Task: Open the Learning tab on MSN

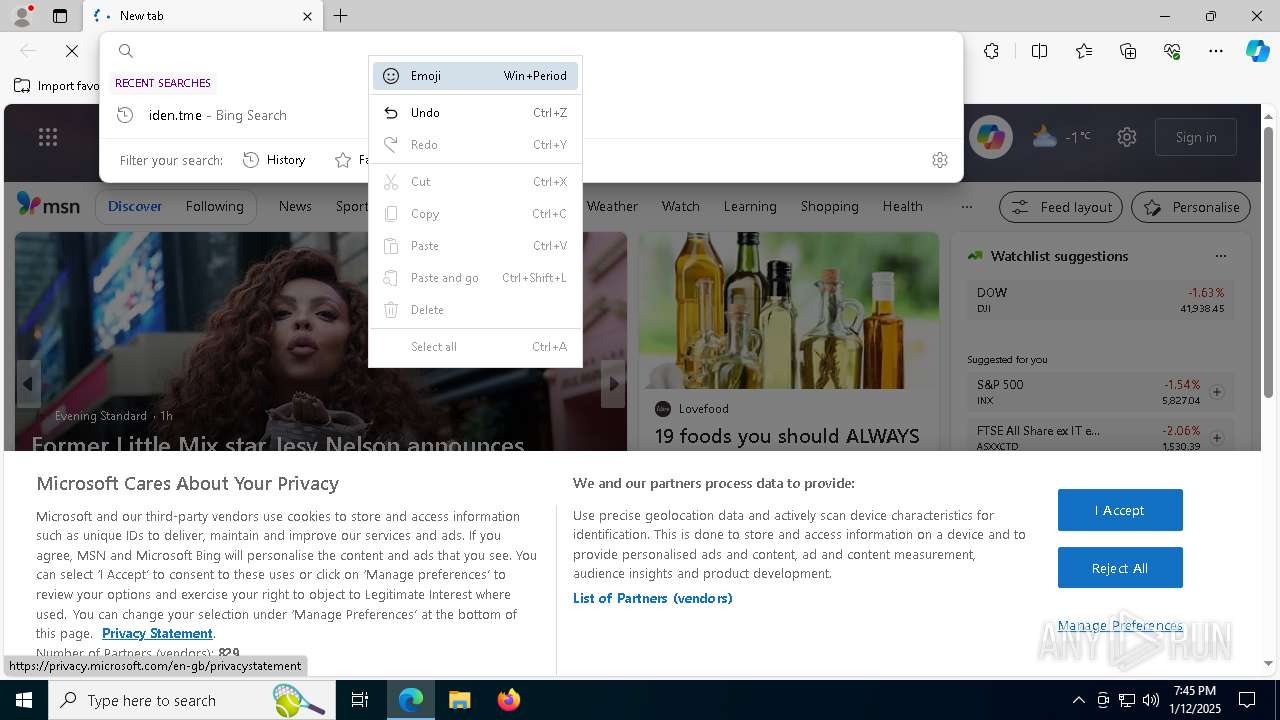Action: point(750,206)
